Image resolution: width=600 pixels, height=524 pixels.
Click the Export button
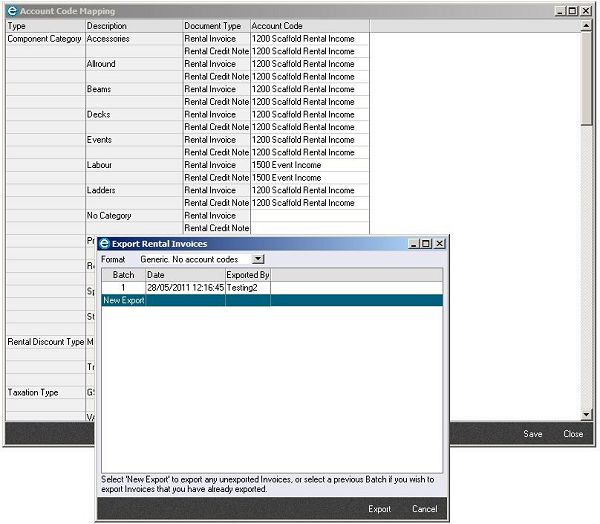379,509
